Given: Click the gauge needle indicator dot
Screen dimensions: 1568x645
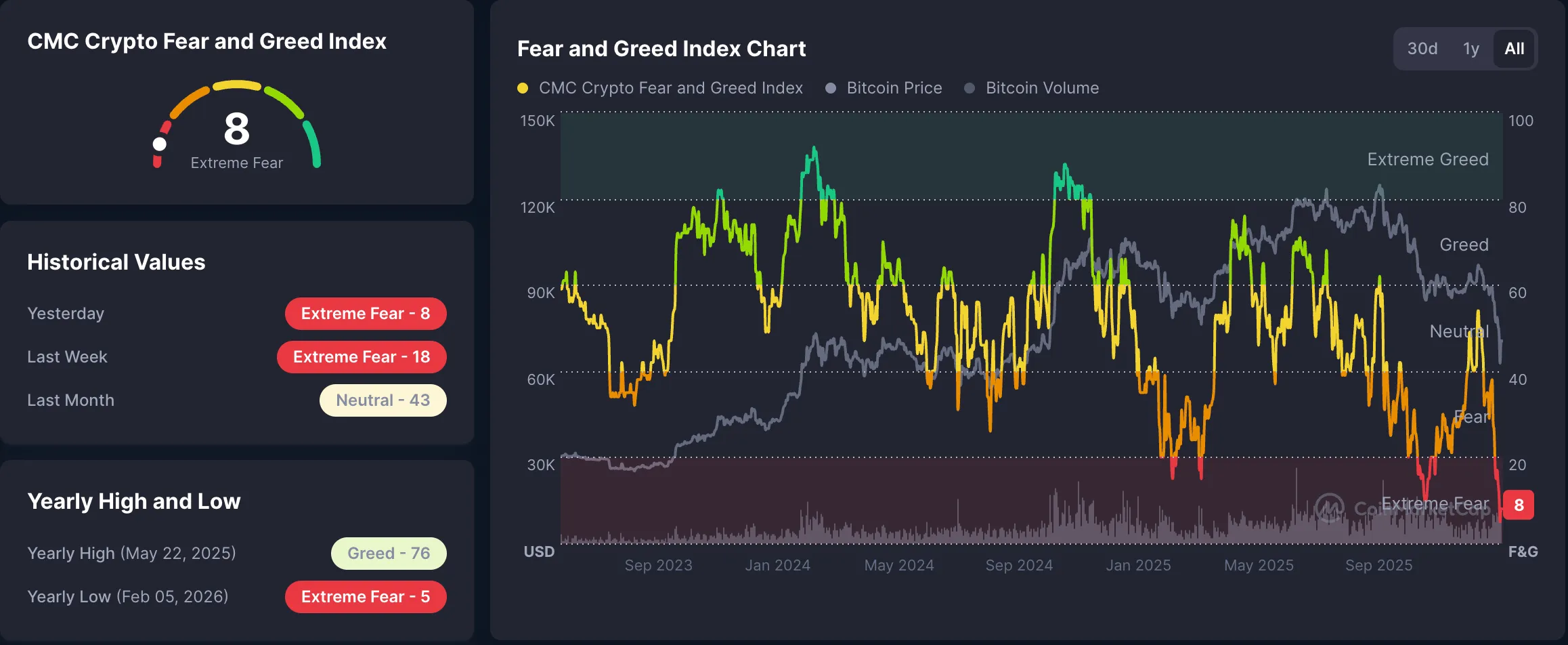Looking at the screenshot, I should 160,142.
